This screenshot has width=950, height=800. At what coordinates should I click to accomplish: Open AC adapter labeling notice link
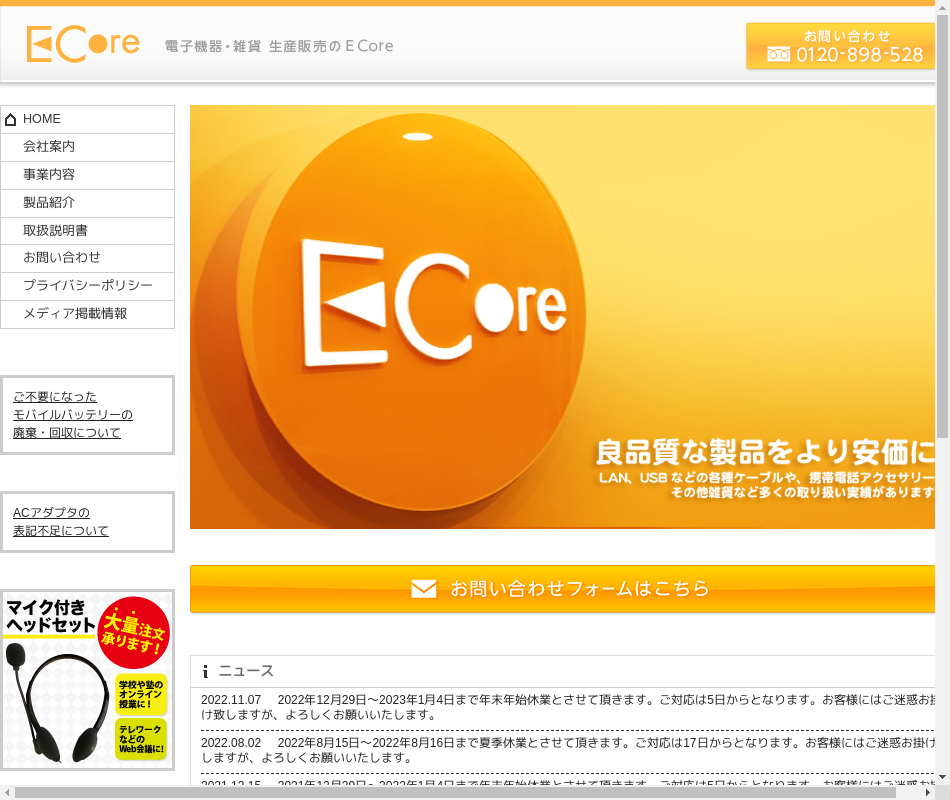[60, 522]
